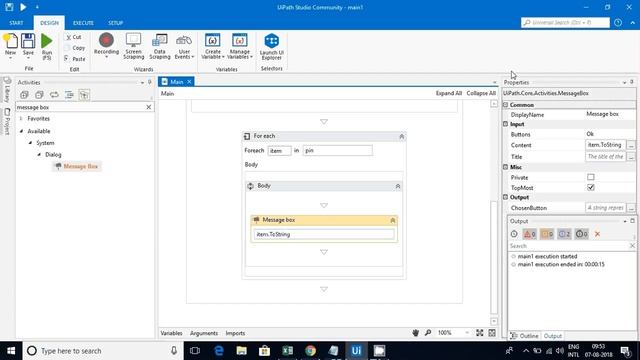The height and width of the screenshot is (360, 640).
Task: Collapse the System tree node
Action: click(x=30, y=143)
